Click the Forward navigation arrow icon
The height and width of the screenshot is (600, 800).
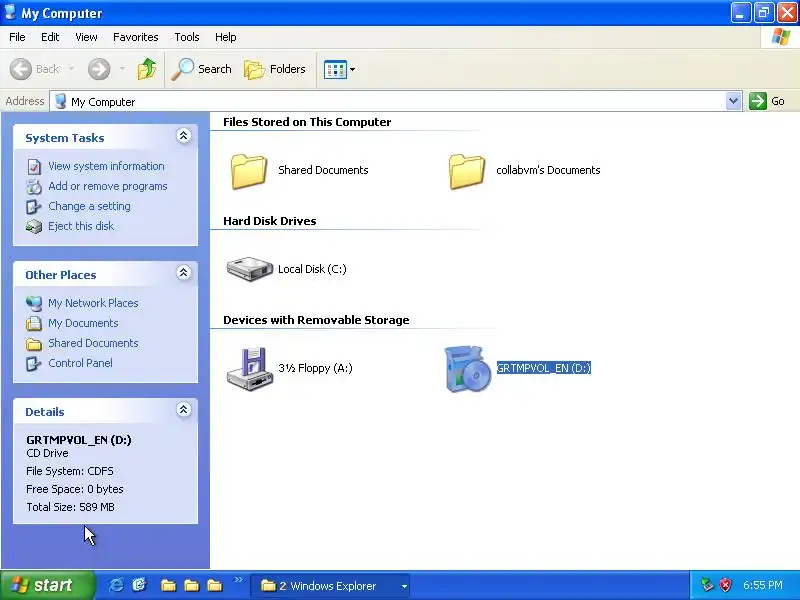pos(99,69)
